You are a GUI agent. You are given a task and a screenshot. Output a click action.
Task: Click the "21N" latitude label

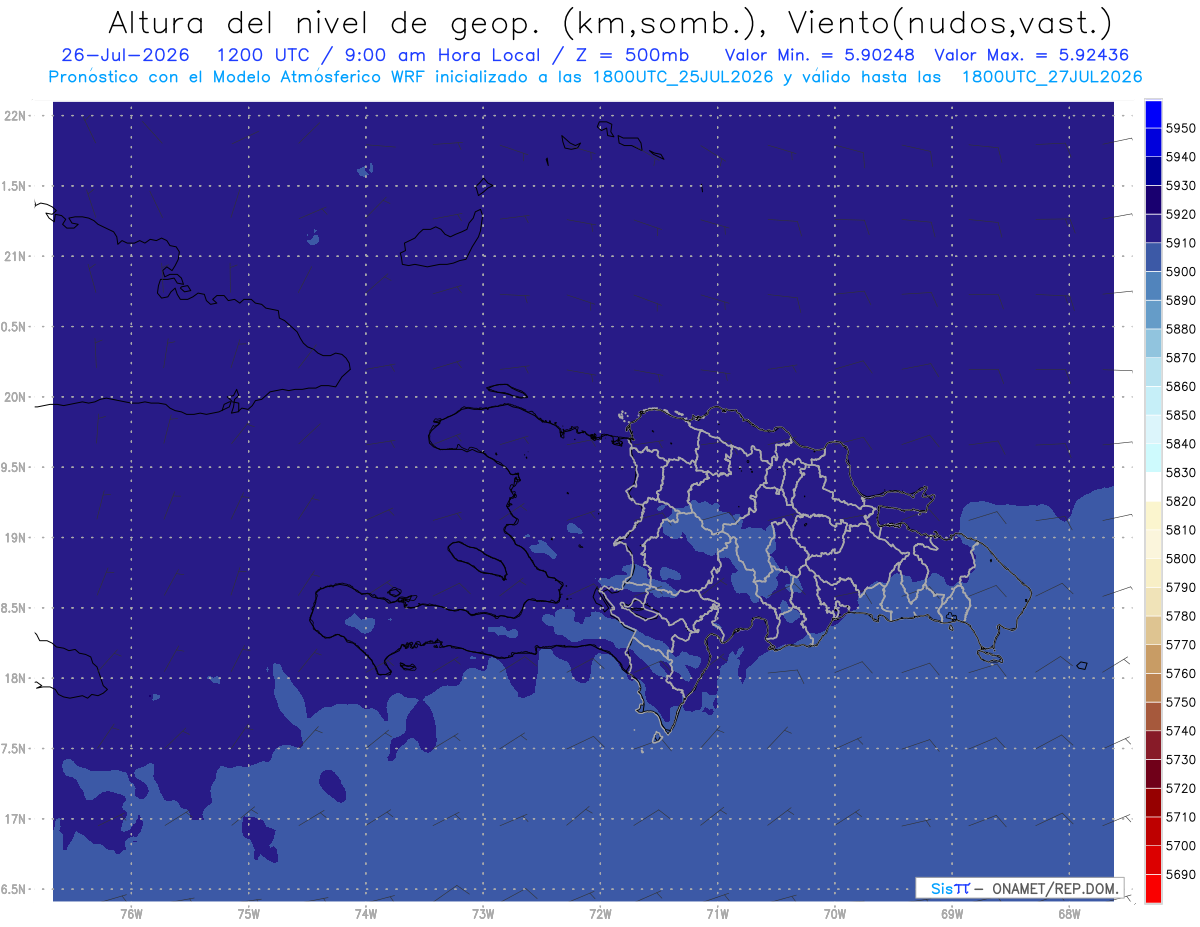(x=14, y=256)
